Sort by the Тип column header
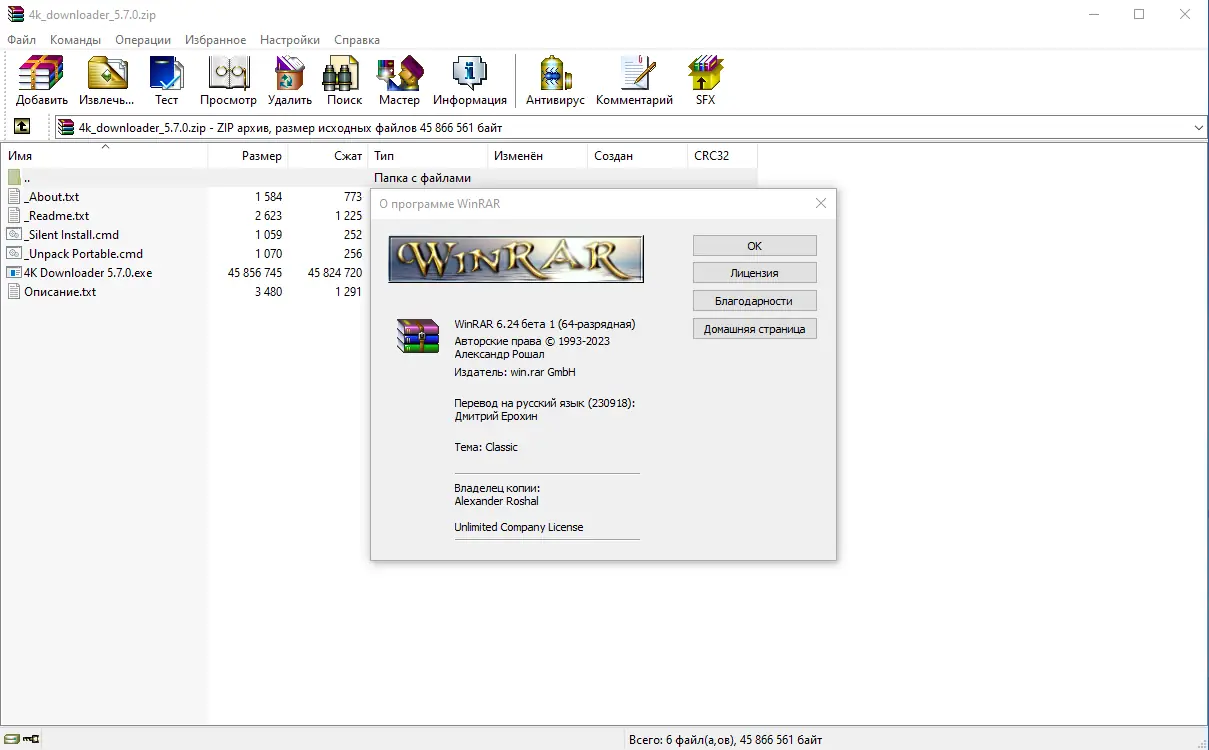1209x750 pixels. (x=428, y=156)
